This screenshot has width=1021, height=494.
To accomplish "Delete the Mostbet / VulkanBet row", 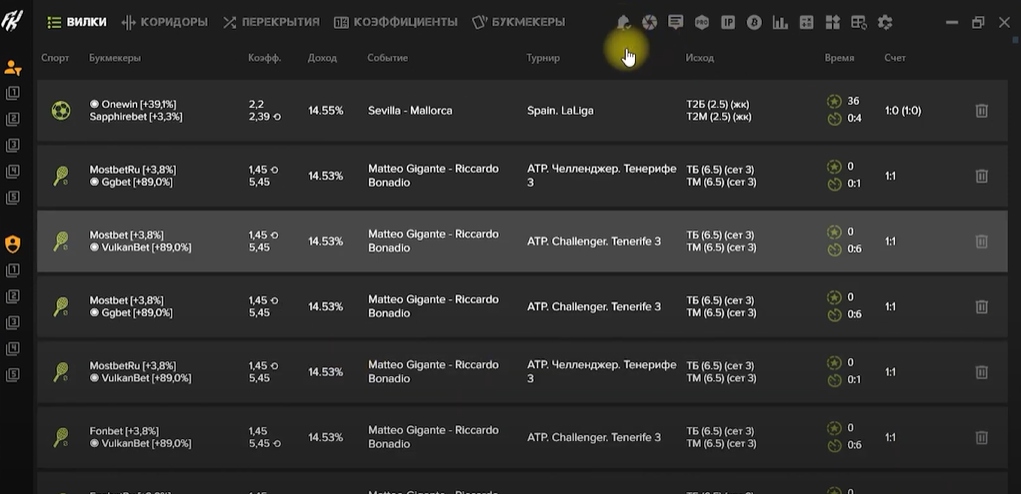I will tap(982, 241).
